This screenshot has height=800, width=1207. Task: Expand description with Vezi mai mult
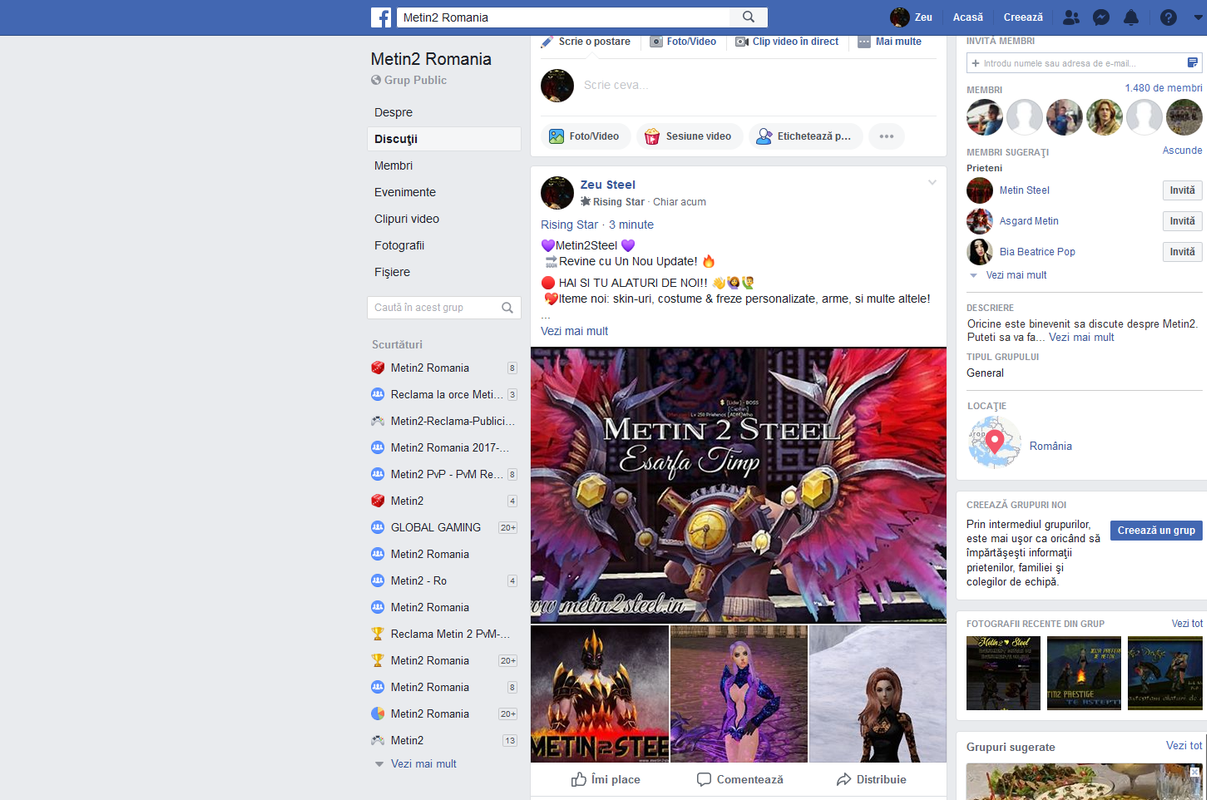1081,337
